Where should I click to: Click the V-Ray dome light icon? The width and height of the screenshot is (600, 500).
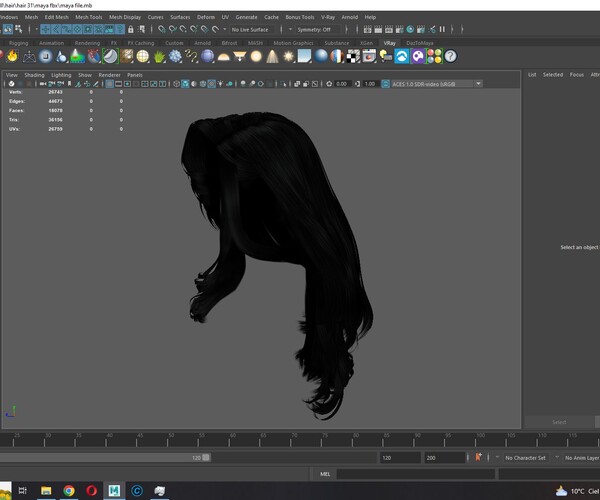point(223,56)
